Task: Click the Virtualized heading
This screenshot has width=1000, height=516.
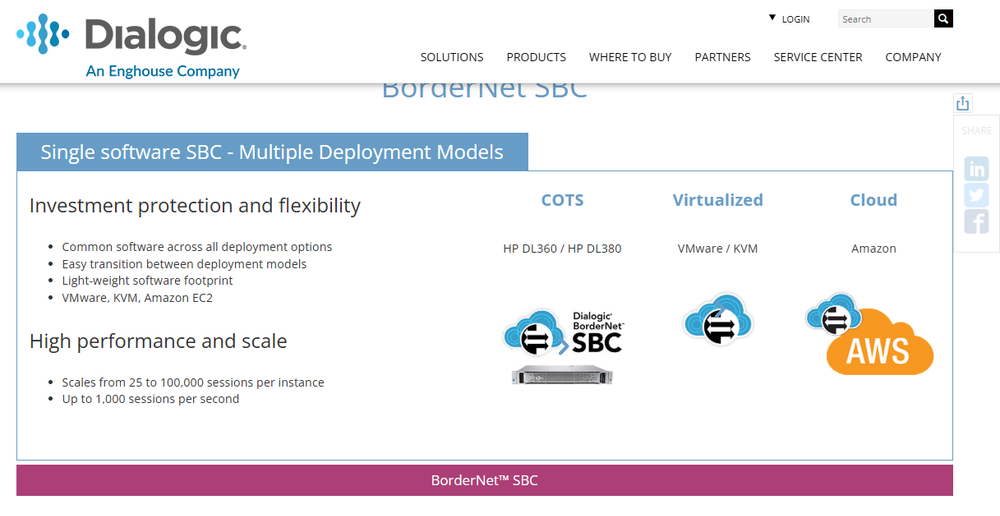Action: pyautogui.click(x=718, y=200)
